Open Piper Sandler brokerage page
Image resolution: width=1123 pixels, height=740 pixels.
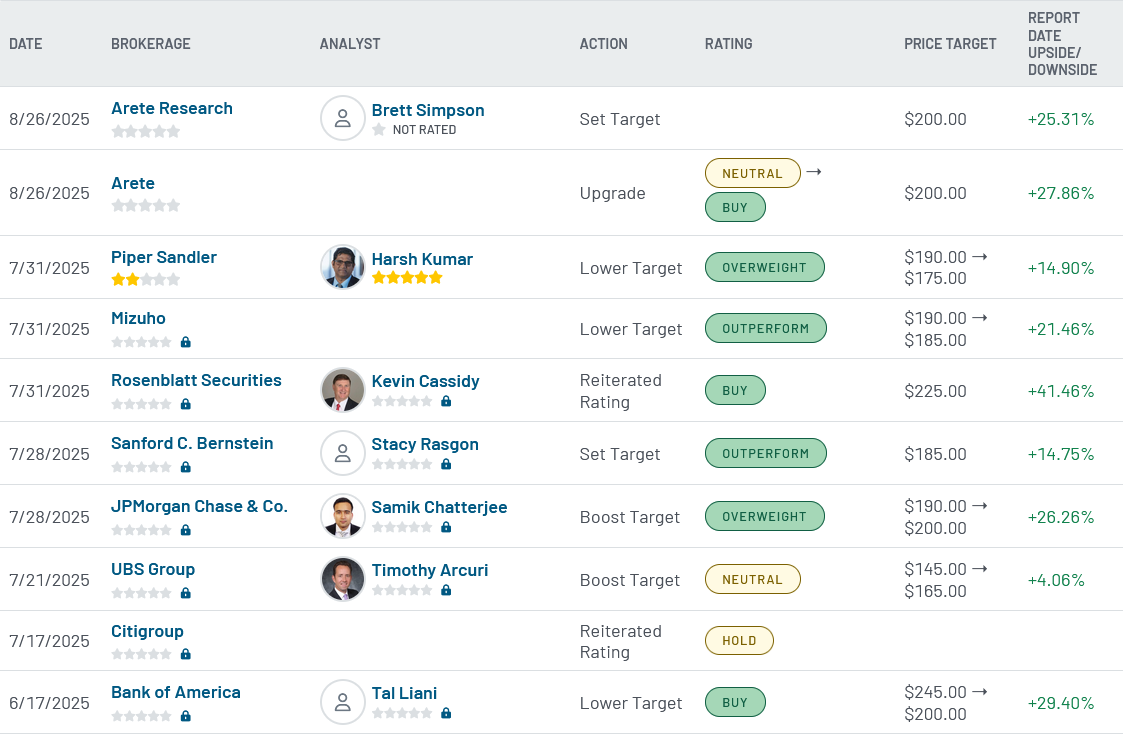[x=164, y=257]
